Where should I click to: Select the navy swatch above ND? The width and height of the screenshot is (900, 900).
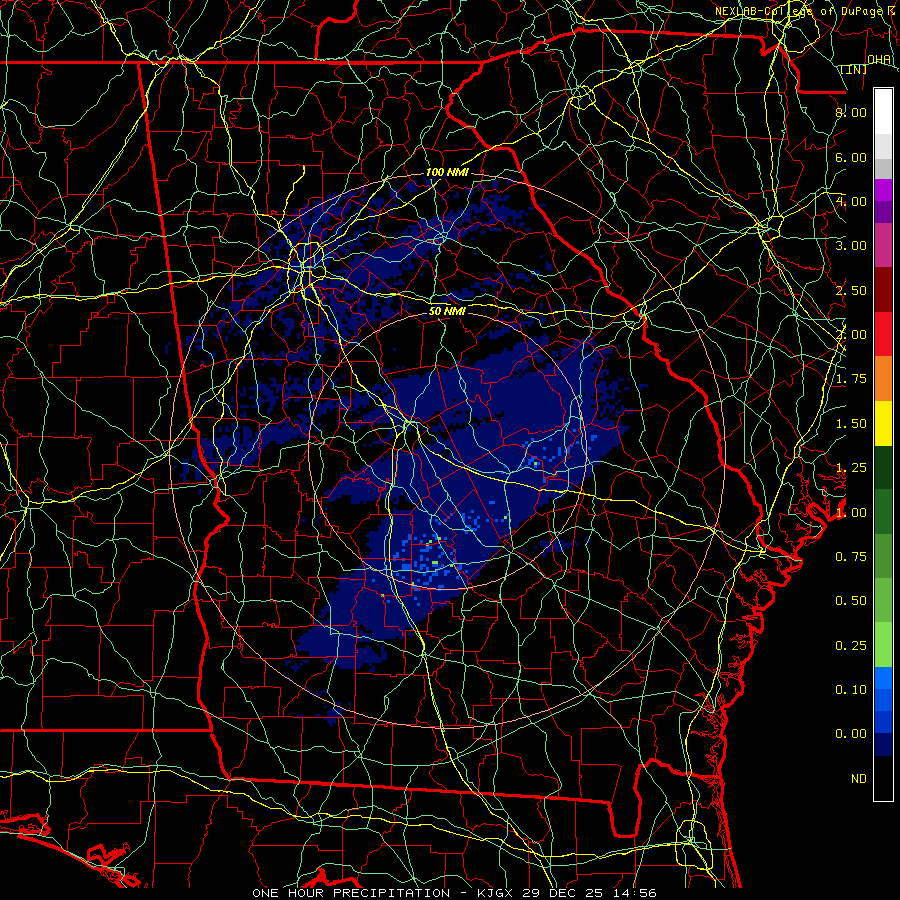click(883, 745)
